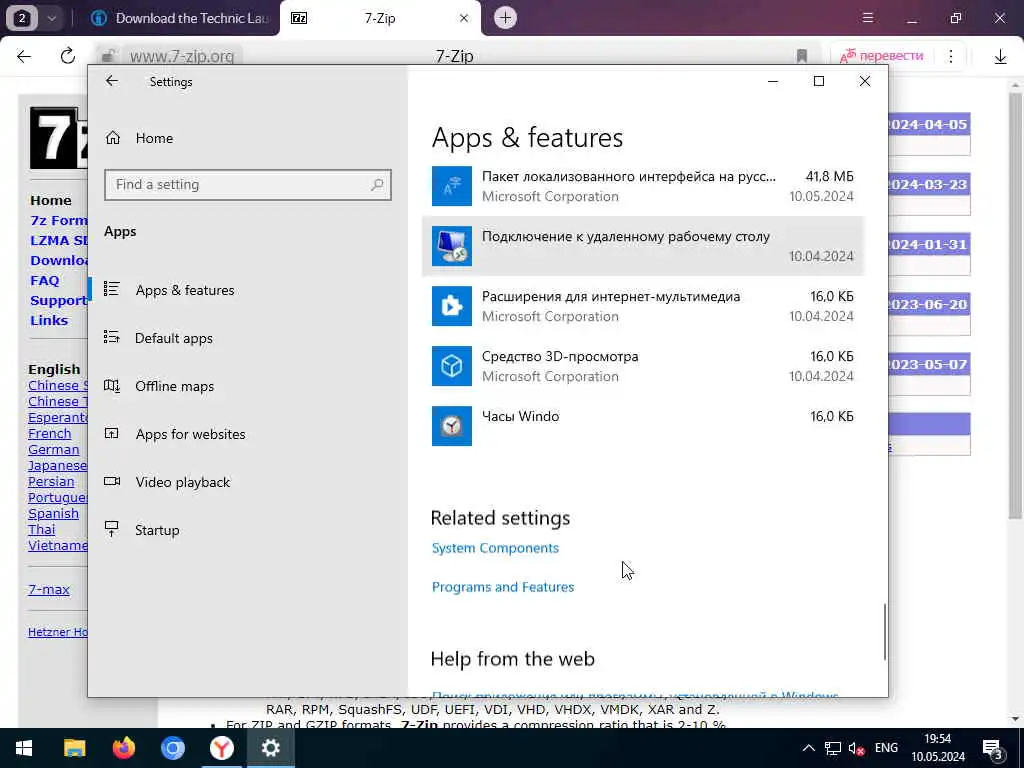Open Yandex Browser taskbar icon
Screen dimensions: 1024x768
click(x=222, y=748)
